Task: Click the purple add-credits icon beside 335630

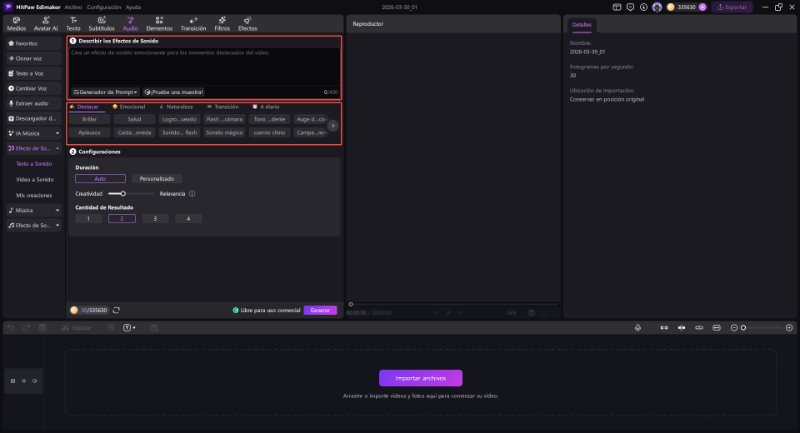Action: tap(703, 7)
